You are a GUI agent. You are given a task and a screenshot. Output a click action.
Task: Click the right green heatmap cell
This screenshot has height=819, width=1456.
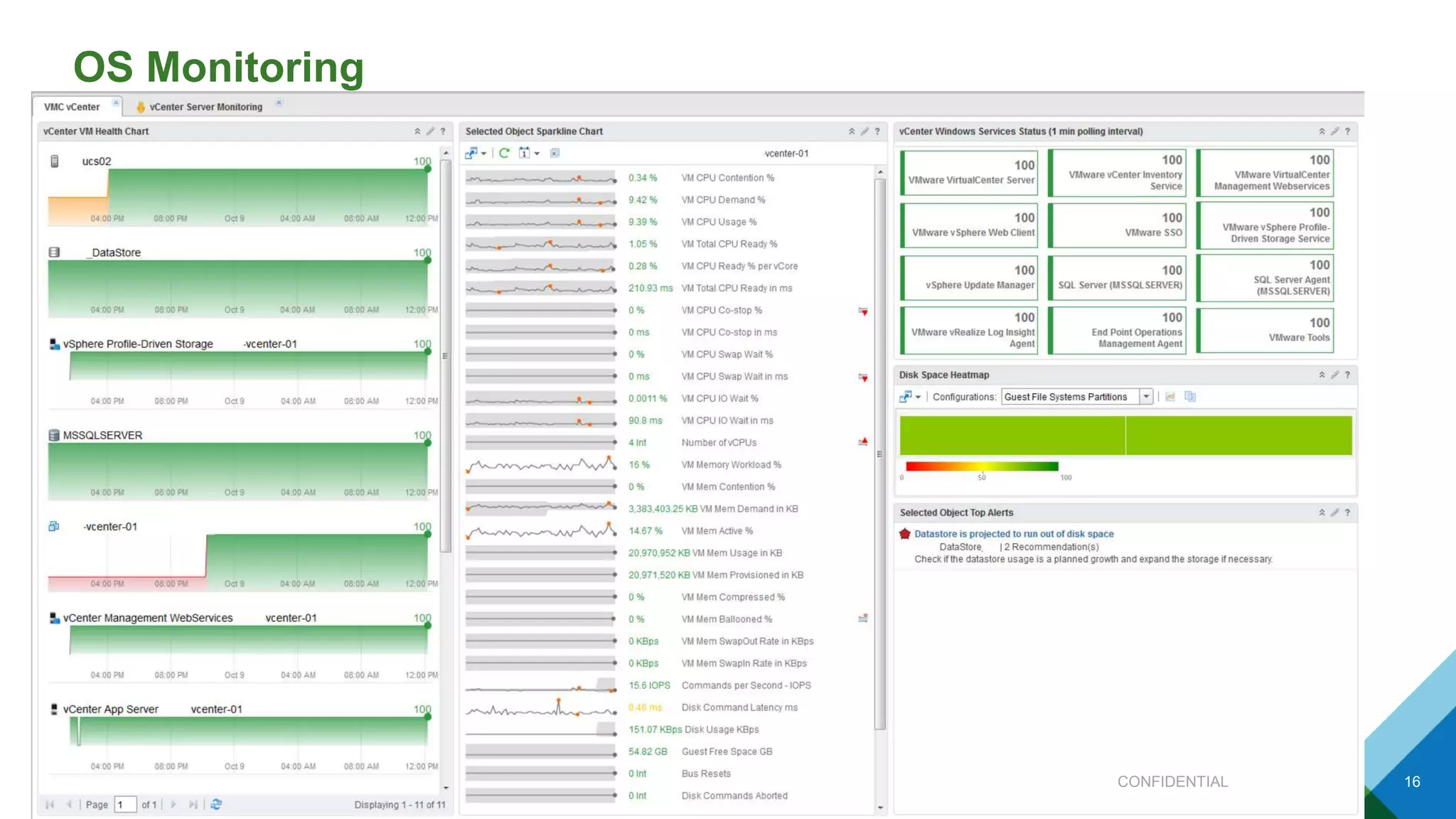pos(1239,435)
